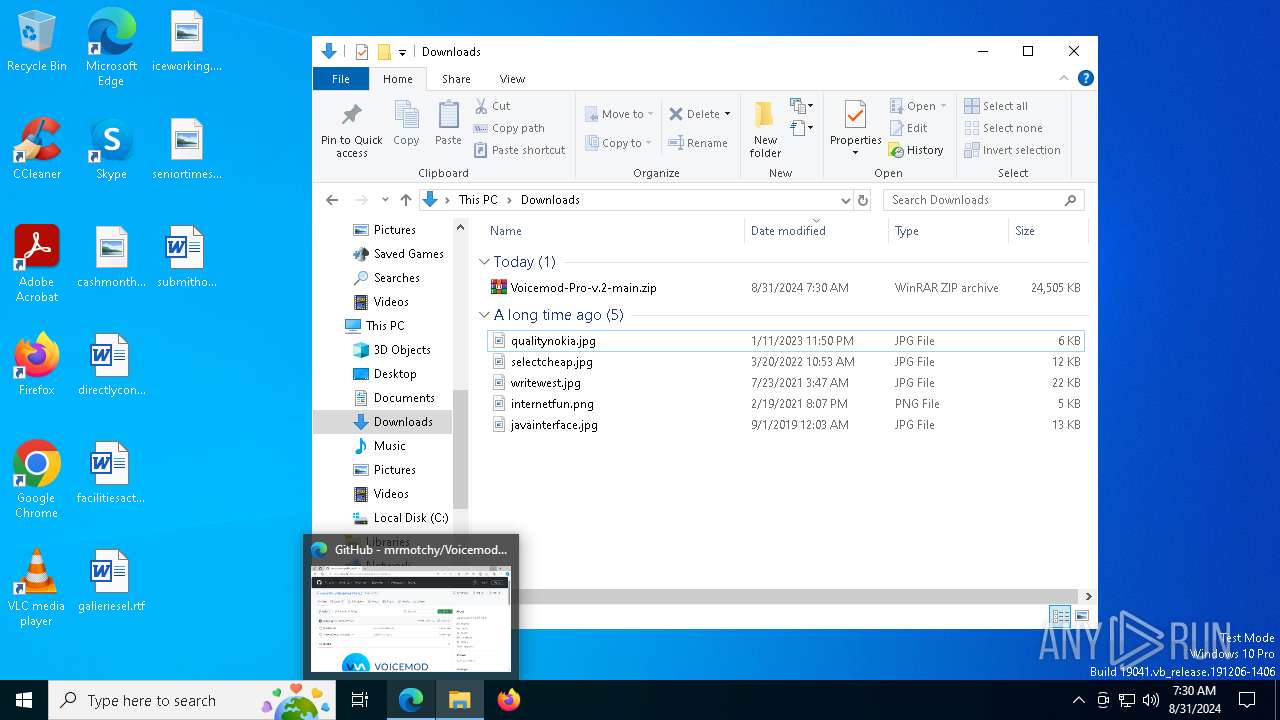Click the Firefox taskbar icon

(x=509, y=700)
